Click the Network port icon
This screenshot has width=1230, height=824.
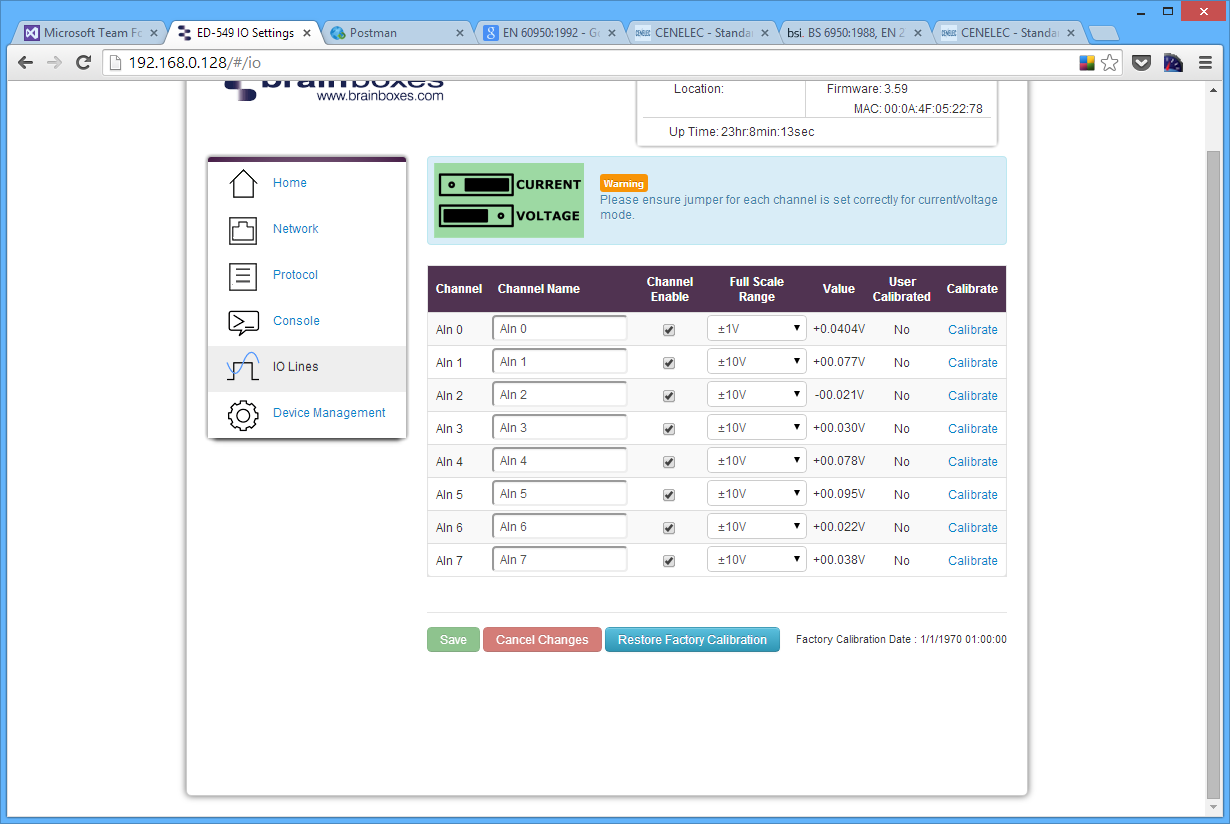pos(243,230)
